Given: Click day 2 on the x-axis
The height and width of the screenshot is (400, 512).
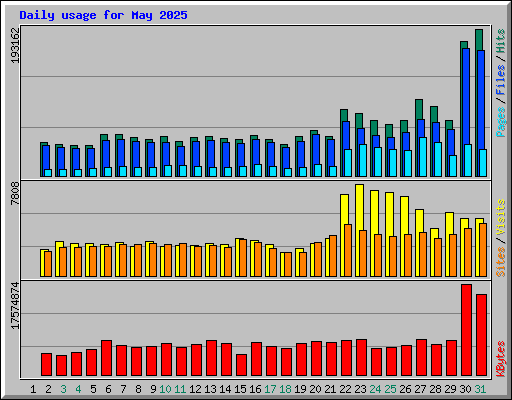Looking at the screenshot, I should [x=48, y=389].
